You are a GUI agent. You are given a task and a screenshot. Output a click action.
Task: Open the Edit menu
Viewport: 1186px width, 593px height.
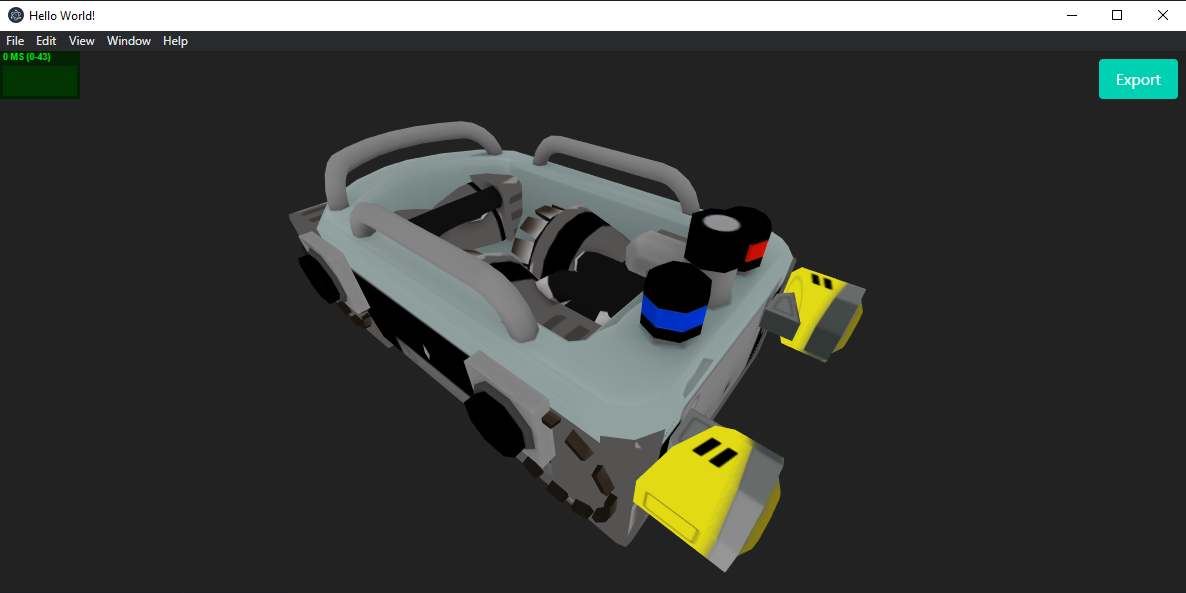point(46,41)
